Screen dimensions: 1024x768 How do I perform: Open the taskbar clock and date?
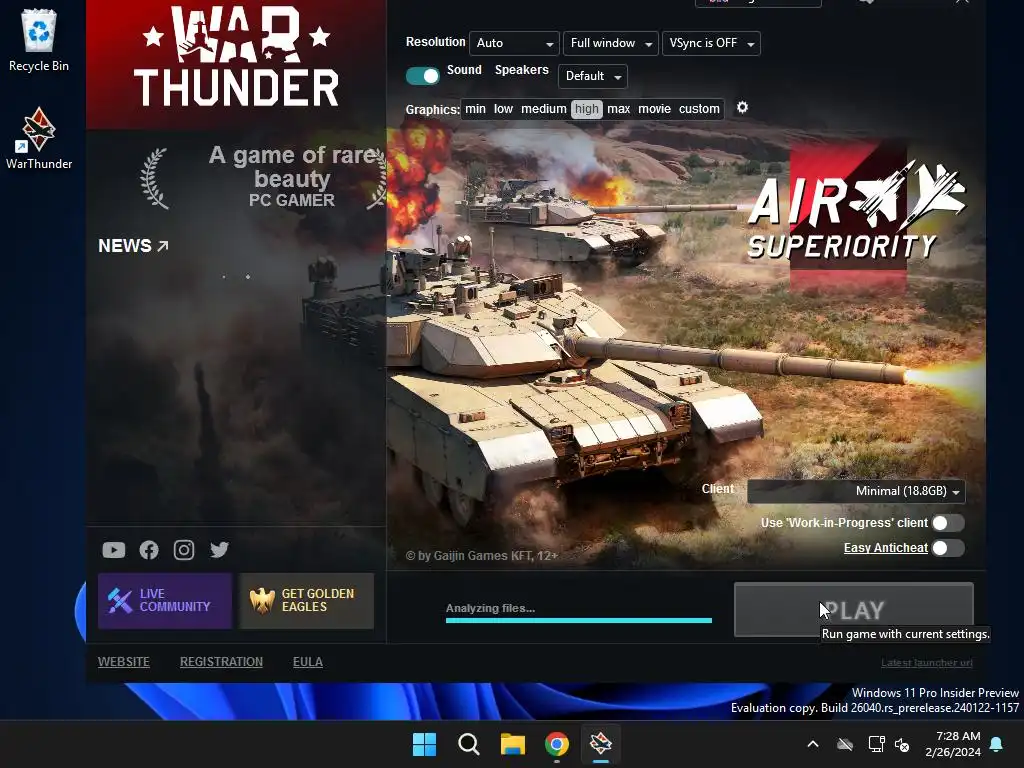pos(953,744)
